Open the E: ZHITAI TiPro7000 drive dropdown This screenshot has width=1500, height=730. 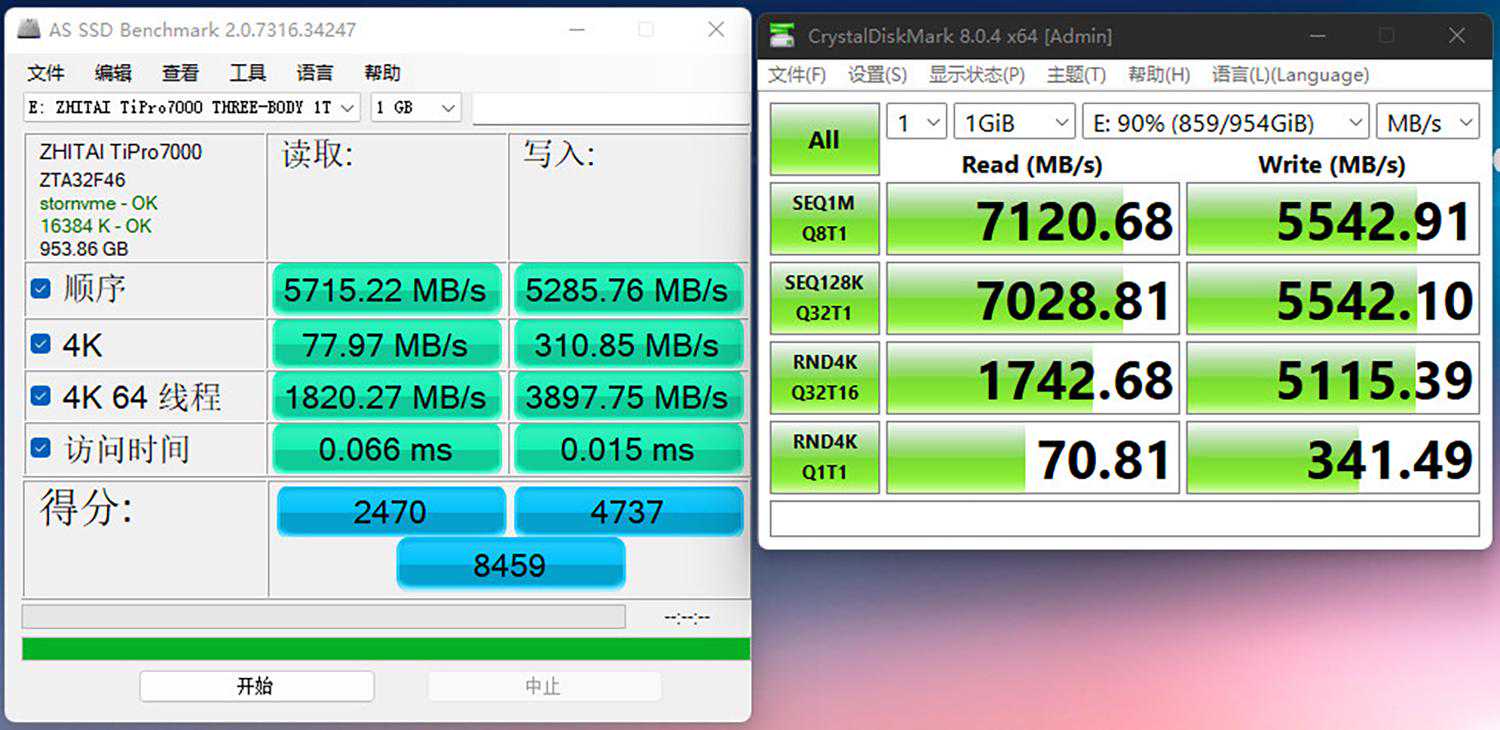tap(192, 107)
